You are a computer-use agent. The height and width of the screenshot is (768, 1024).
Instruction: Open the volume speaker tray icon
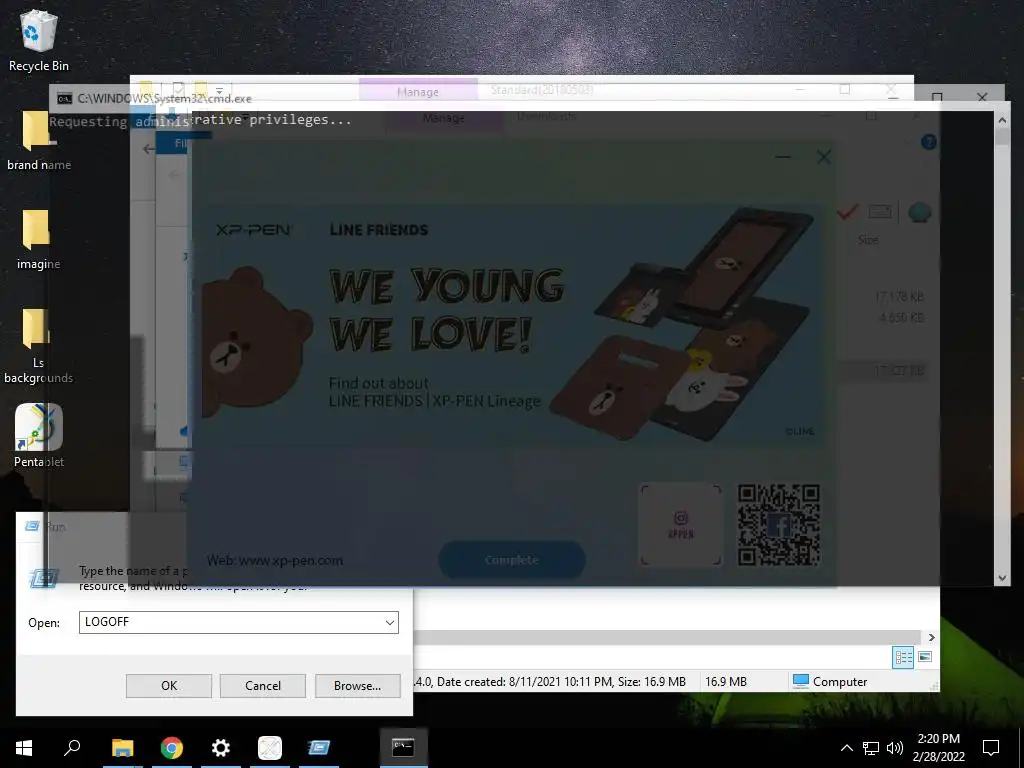(895, 748)
